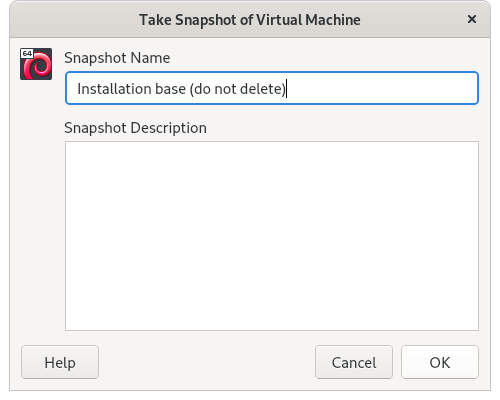Viewport: 500px width, 400px height.
Task: Click the "Snapshot Description" label
Action: 135,128
